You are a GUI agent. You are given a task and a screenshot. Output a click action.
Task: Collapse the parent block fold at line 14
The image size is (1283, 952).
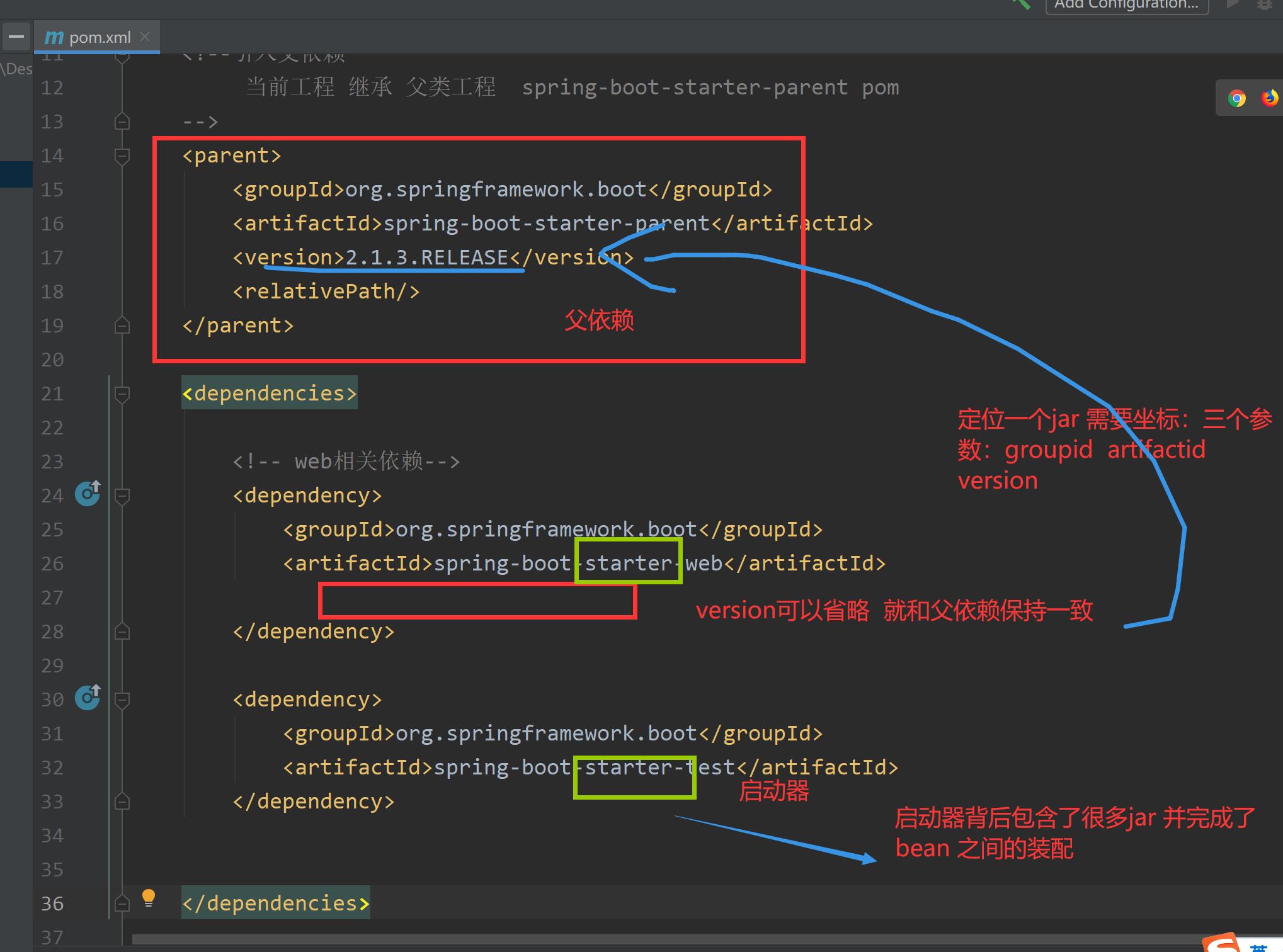(122, 156)
